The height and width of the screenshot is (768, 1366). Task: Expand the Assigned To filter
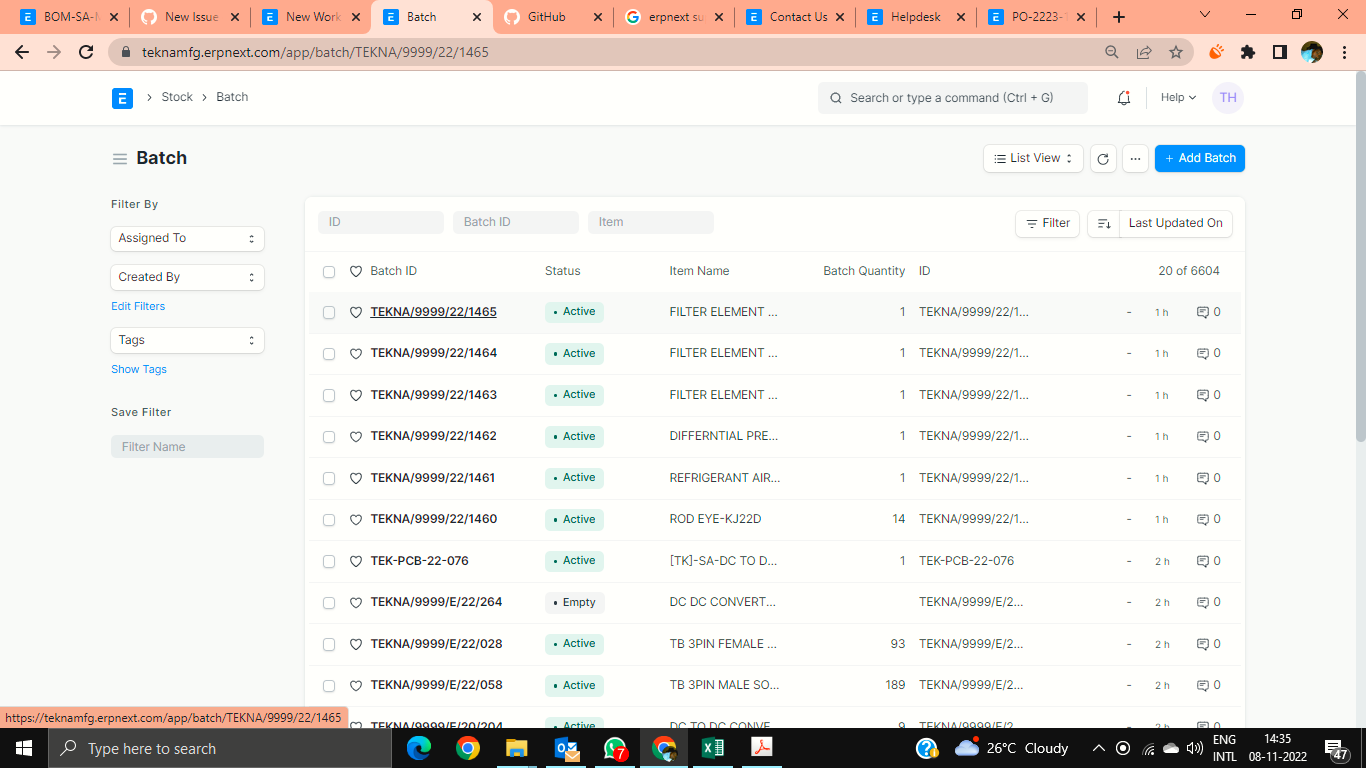pos(187,239)
